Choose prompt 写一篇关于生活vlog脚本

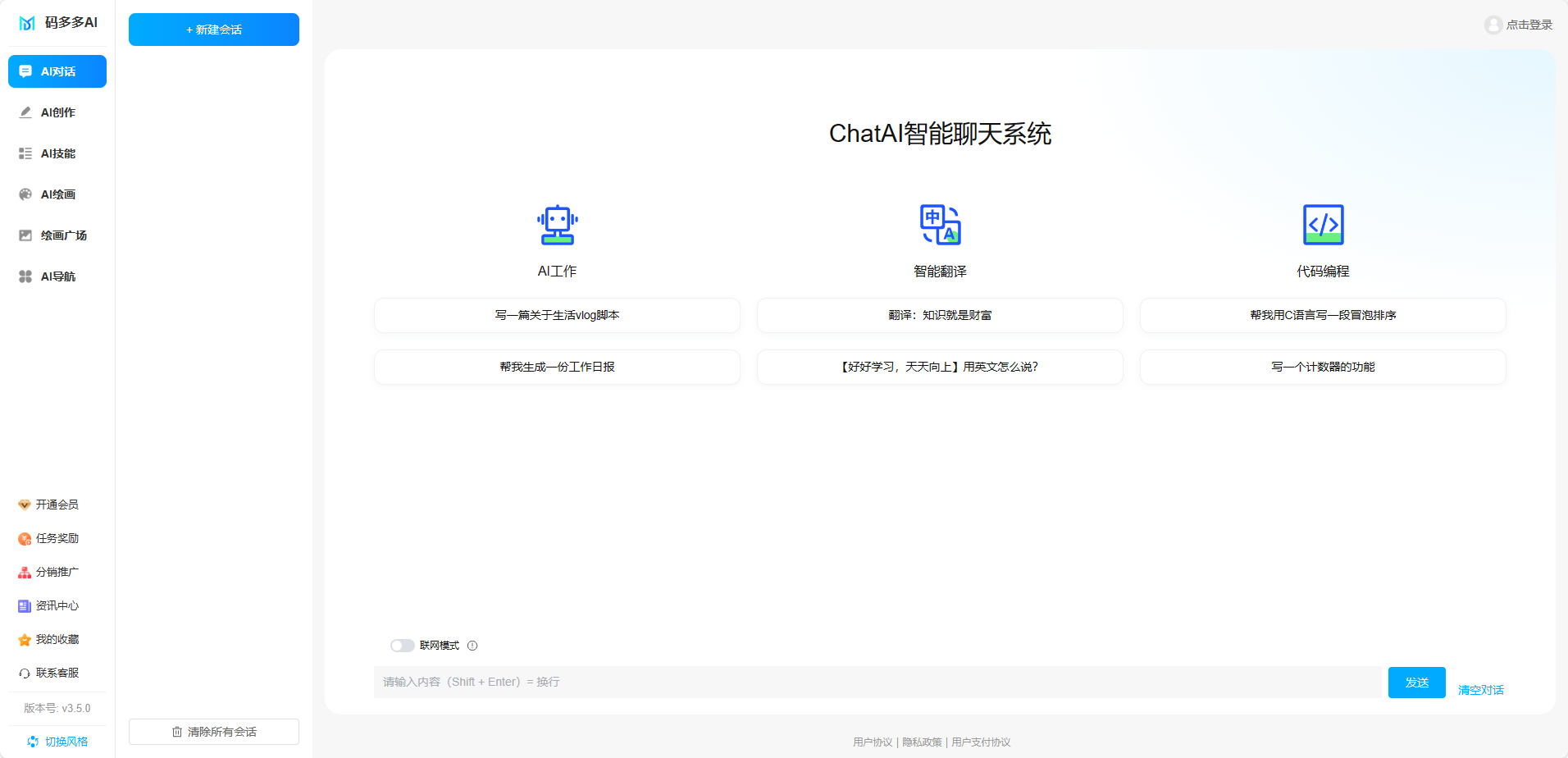(x=558, y=315)
